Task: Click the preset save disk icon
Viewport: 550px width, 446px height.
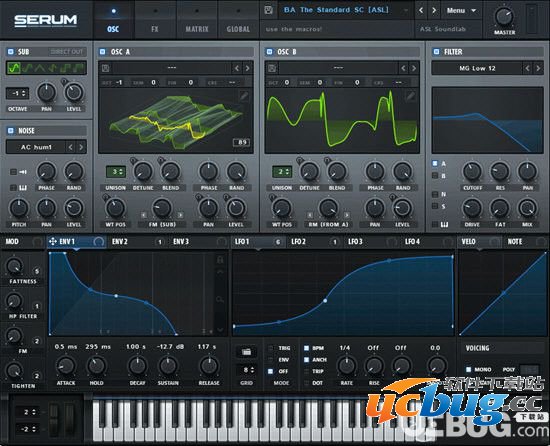Action: tap(268, 10)
